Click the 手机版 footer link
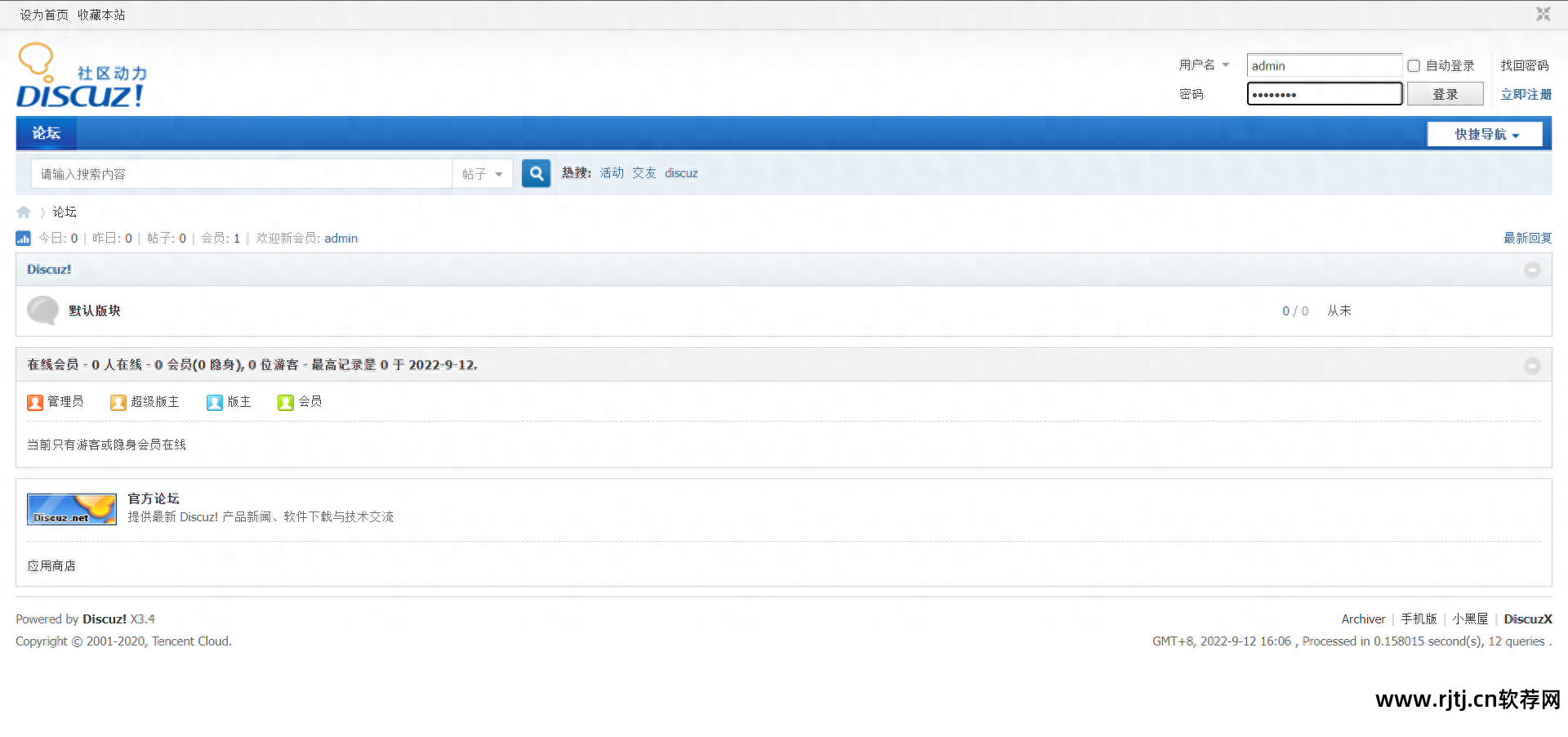This screenshot has height=737, width=1568. click(1419, 619)
